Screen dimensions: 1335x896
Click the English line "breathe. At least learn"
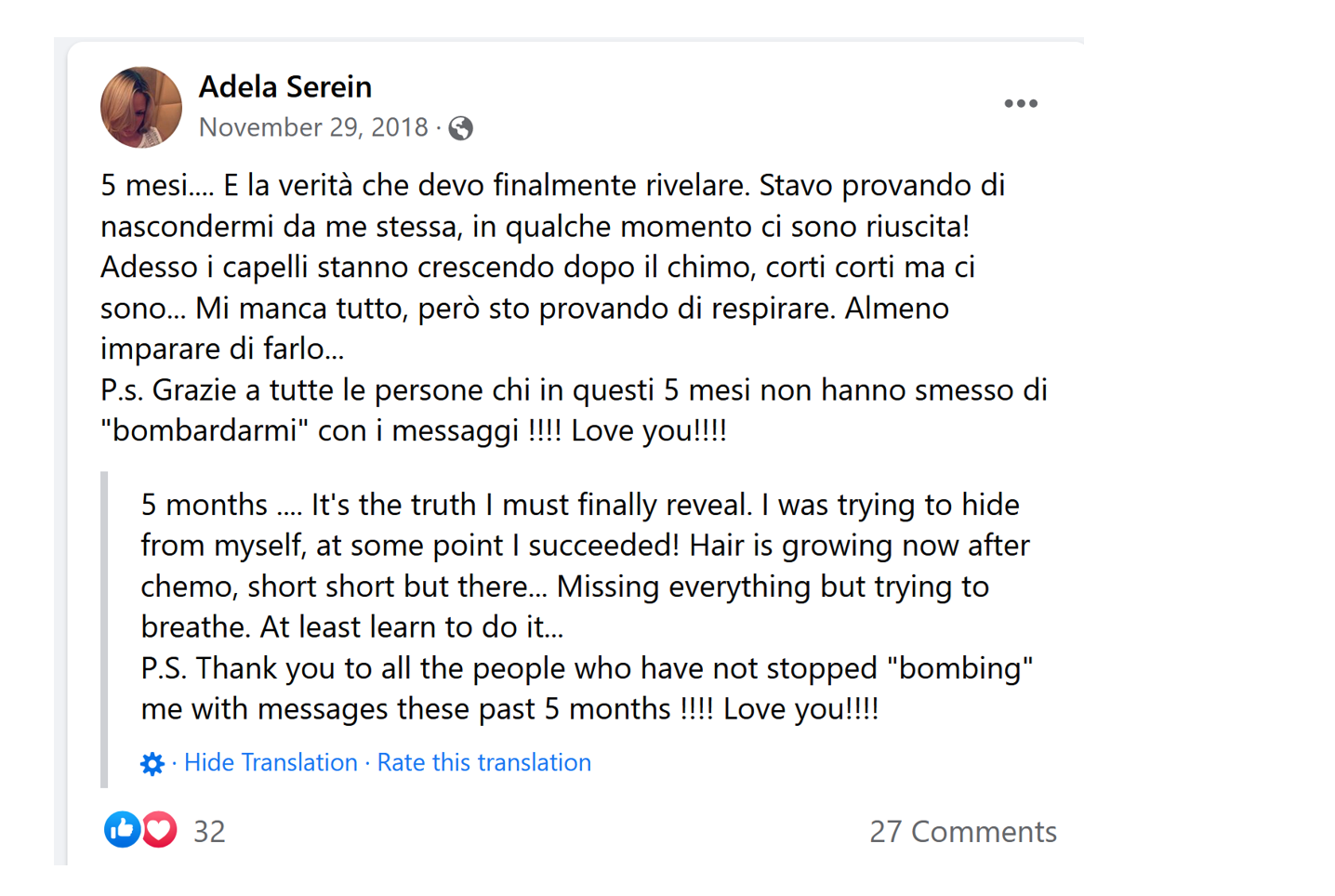[351, 627]
